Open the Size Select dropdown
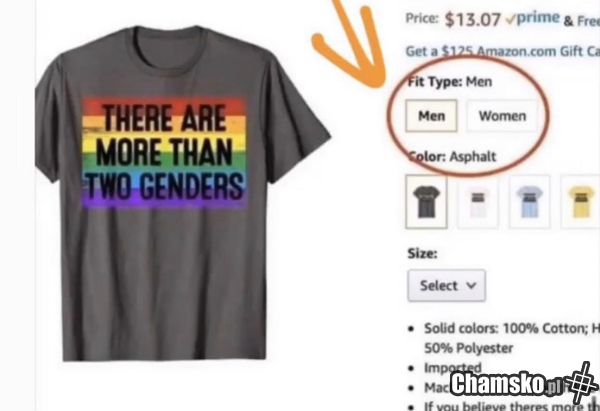600x411 pixels. (447, 285)
